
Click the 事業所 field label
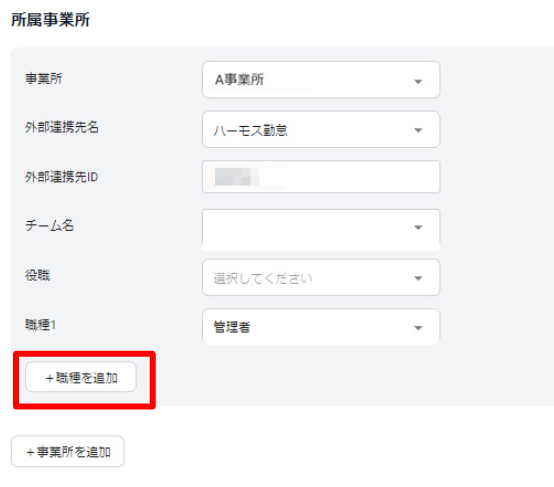click(43, 78)
